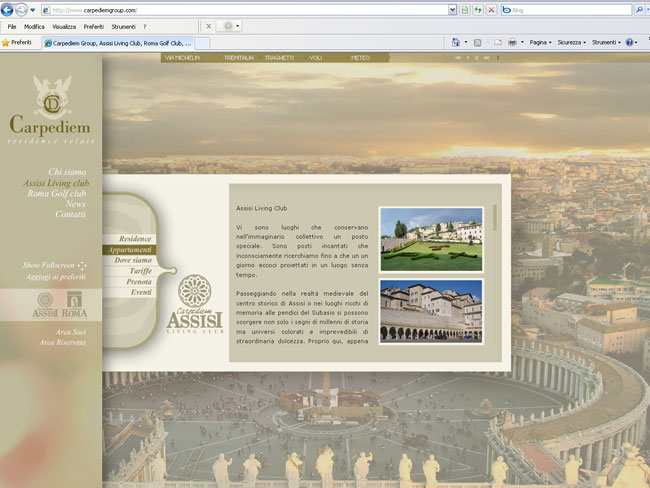Click the magnifier Search icon
This screenshot has height=488, width=650.
click(639, 10)
